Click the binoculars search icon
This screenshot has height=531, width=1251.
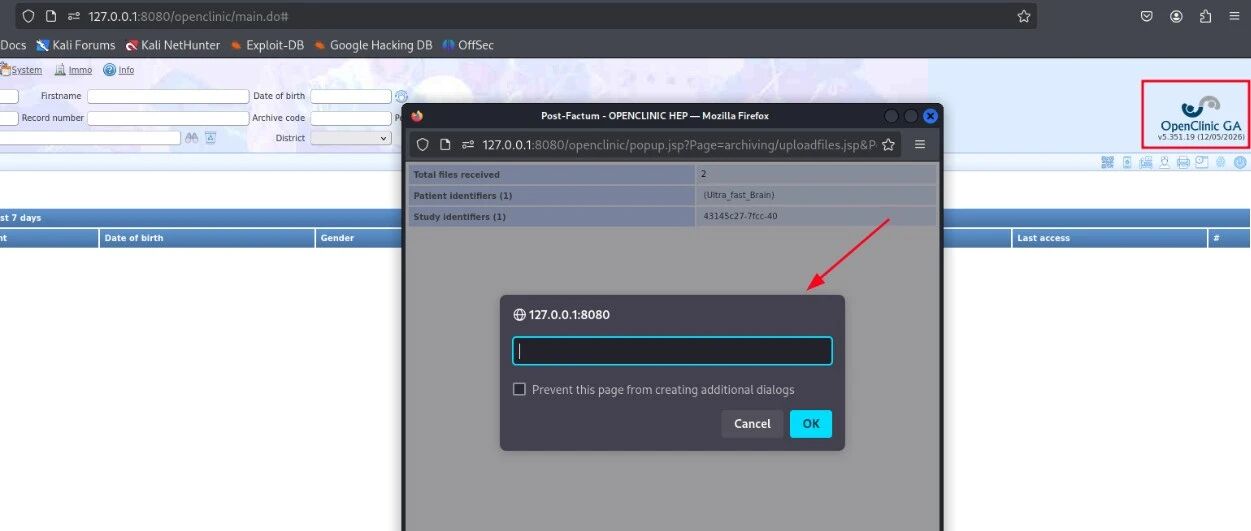point(192,138)
